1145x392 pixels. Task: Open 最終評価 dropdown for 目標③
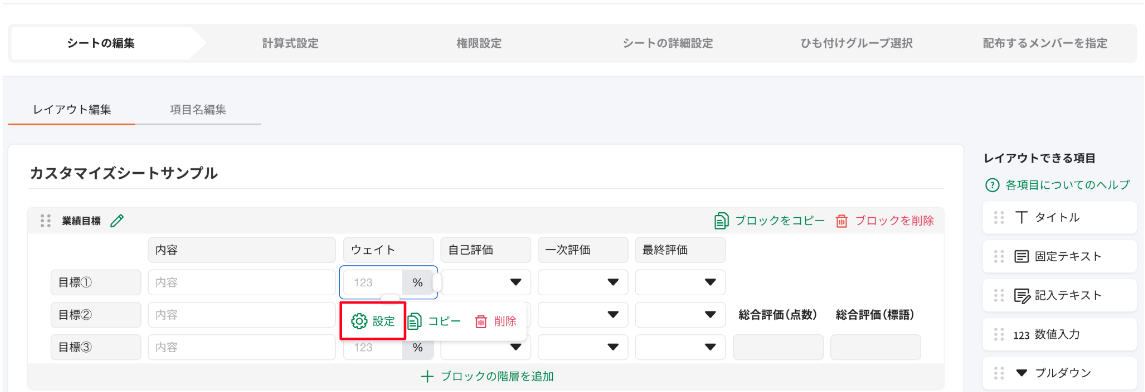click(680, 347)
